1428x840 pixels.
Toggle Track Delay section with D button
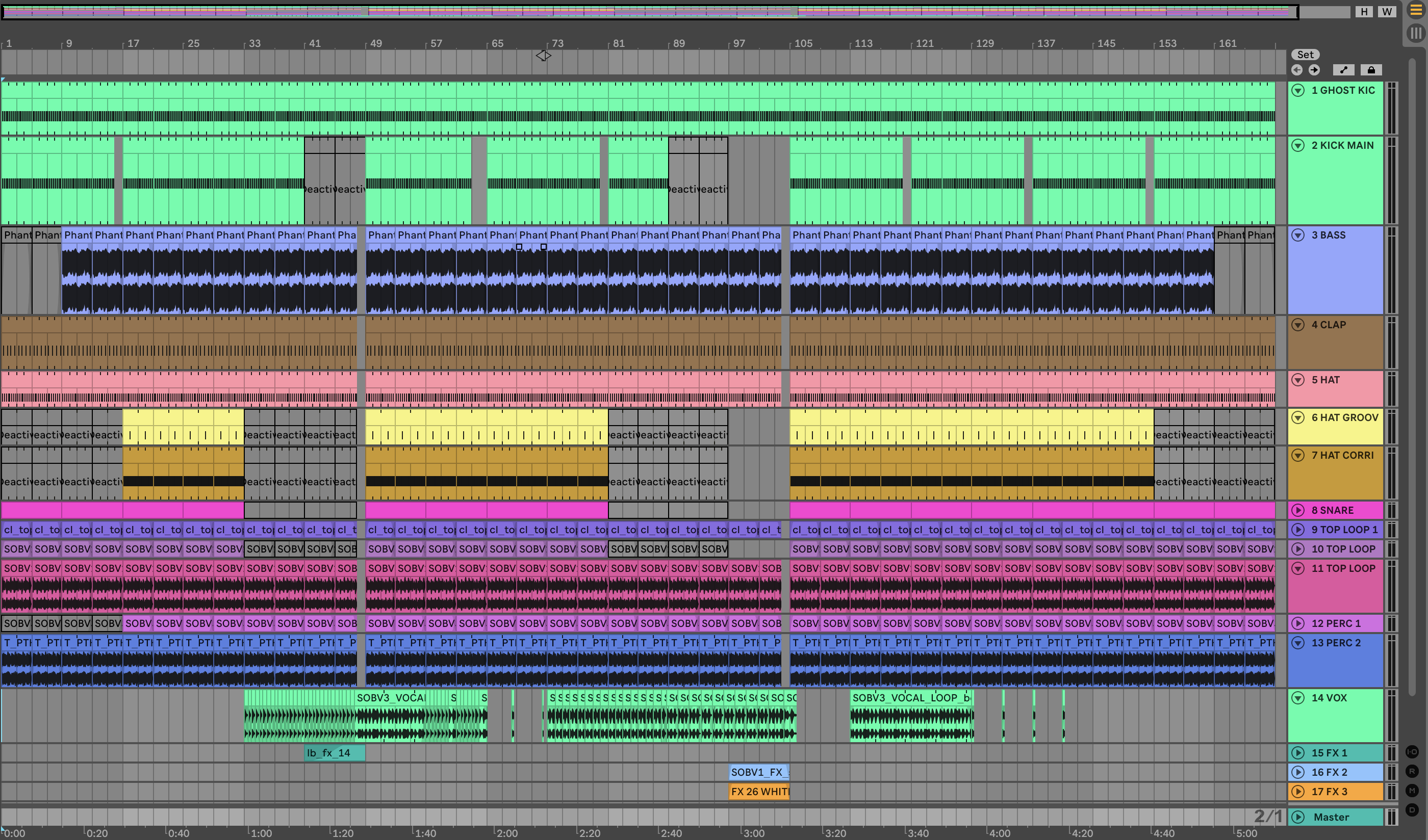coord(1412,810)
